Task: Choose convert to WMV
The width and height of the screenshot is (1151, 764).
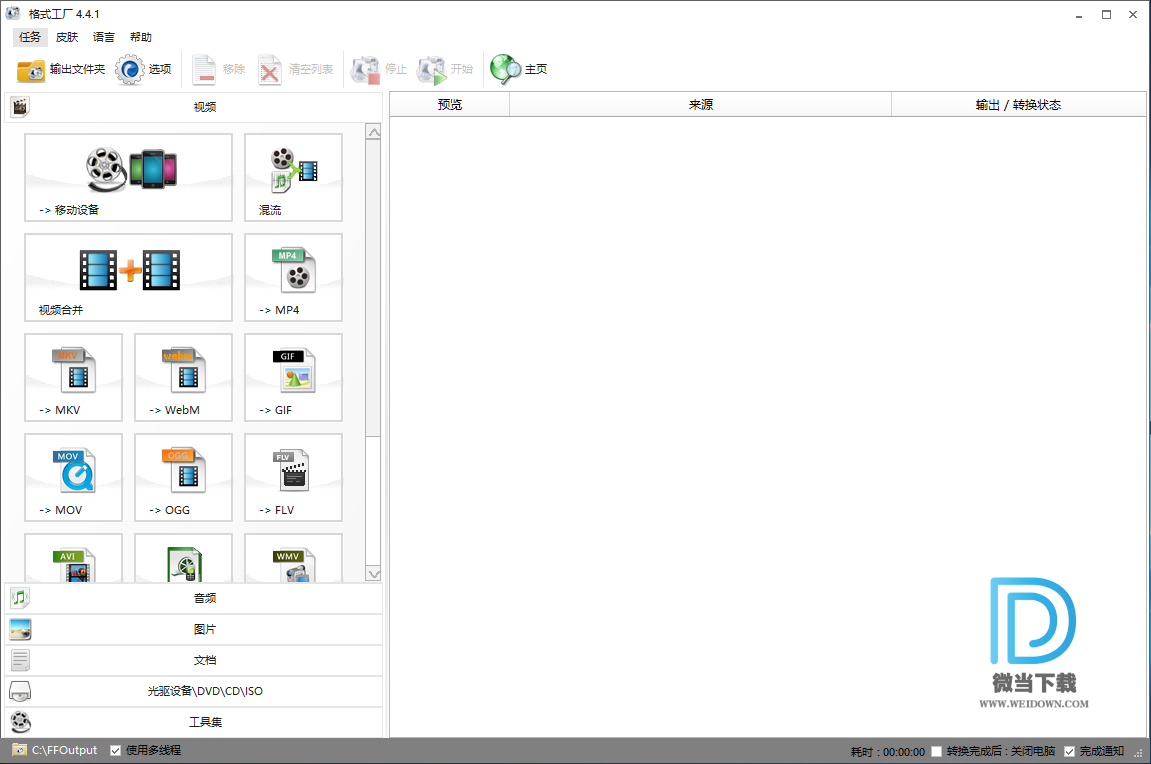Action: 294,559
